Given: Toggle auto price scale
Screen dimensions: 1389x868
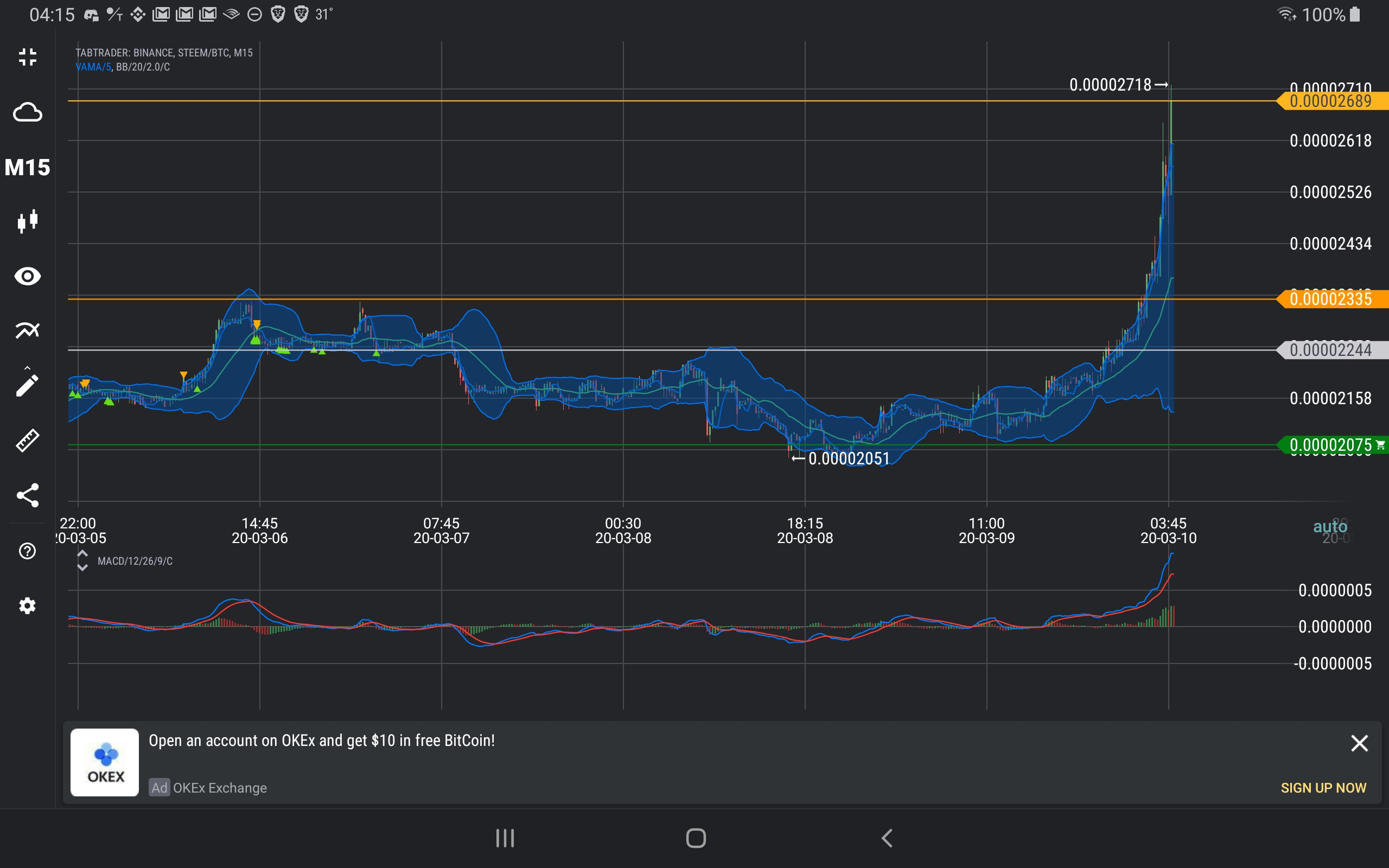Looking at the screenshot, I should click(x=1329, y=526).
